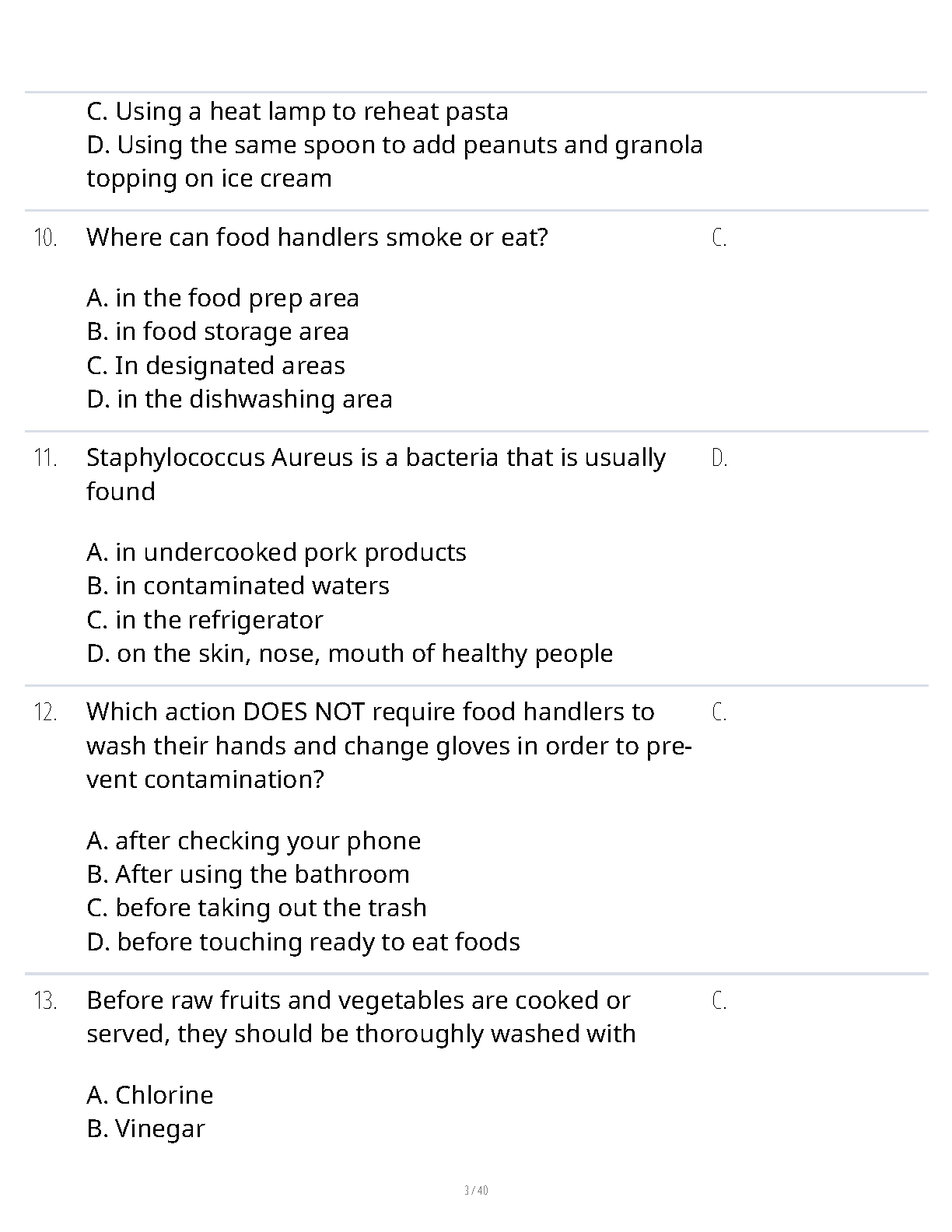Select option 'A. Chlorine'
The width and height of the screenshot is (952, 1232).
[150, 1095]
